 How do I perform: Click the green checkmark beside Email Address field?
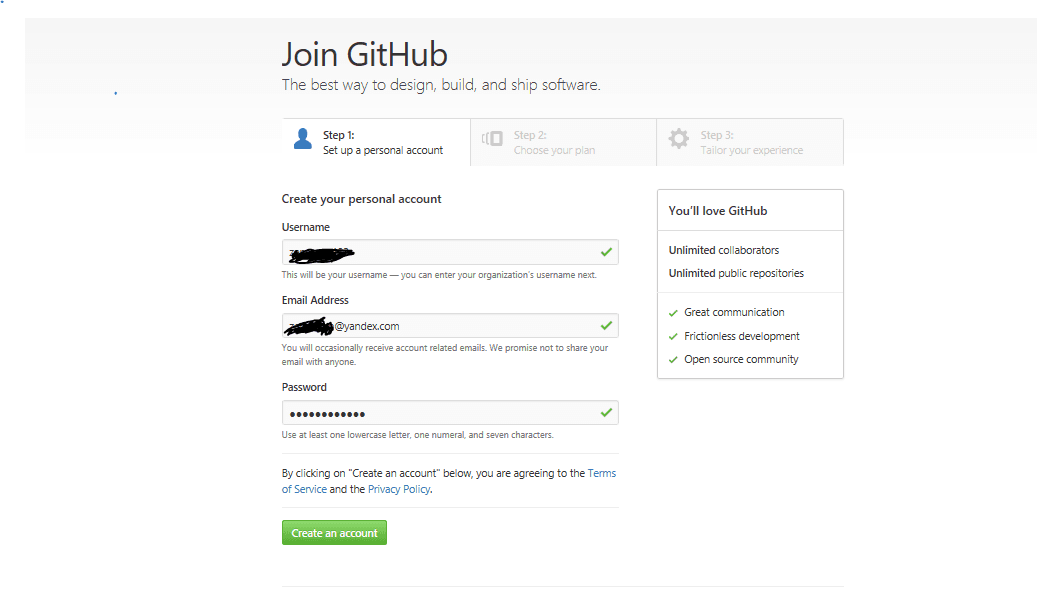tap(606, 325)
